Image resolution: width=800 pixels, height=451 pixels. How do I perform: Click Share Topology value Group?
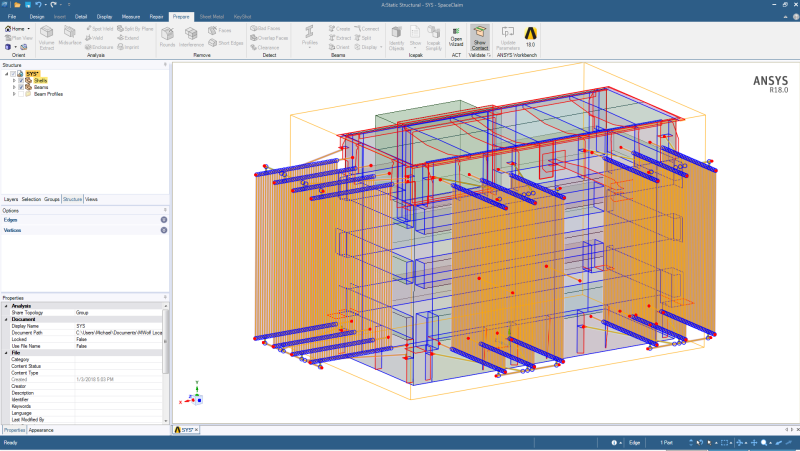118,313
